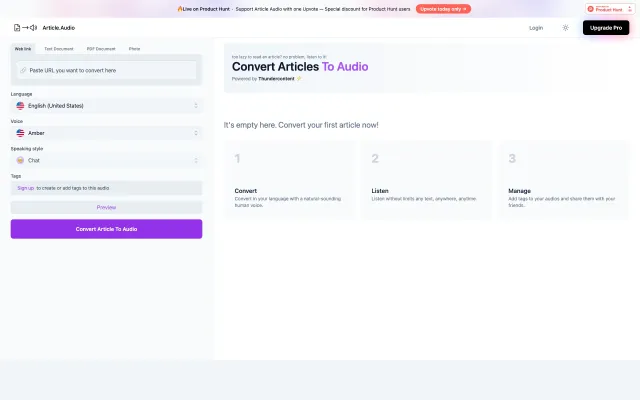
Task: Open the Voice dropdown showing Amber
Action: pos(106,133)
